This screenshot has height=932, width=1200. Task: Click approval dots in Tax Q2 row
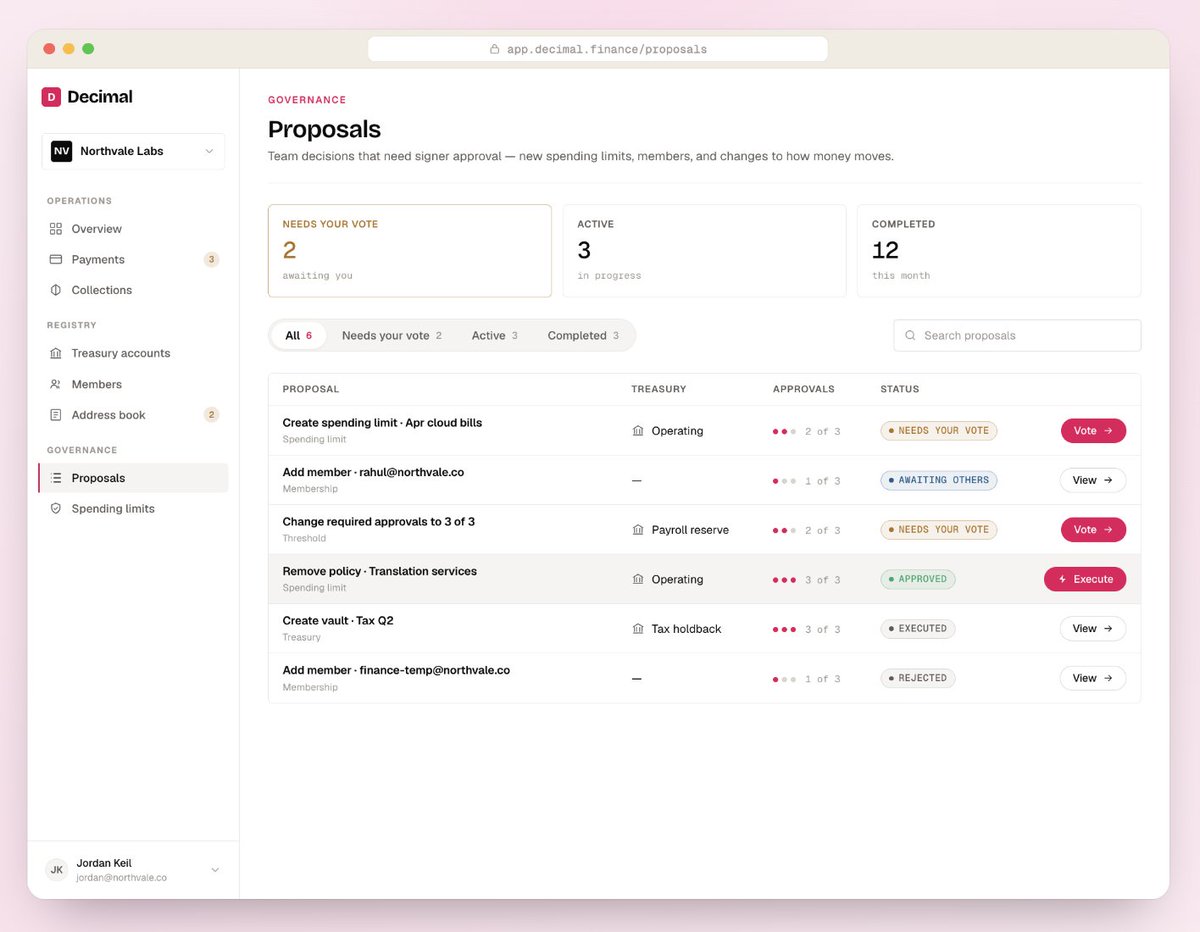point(784,630)
